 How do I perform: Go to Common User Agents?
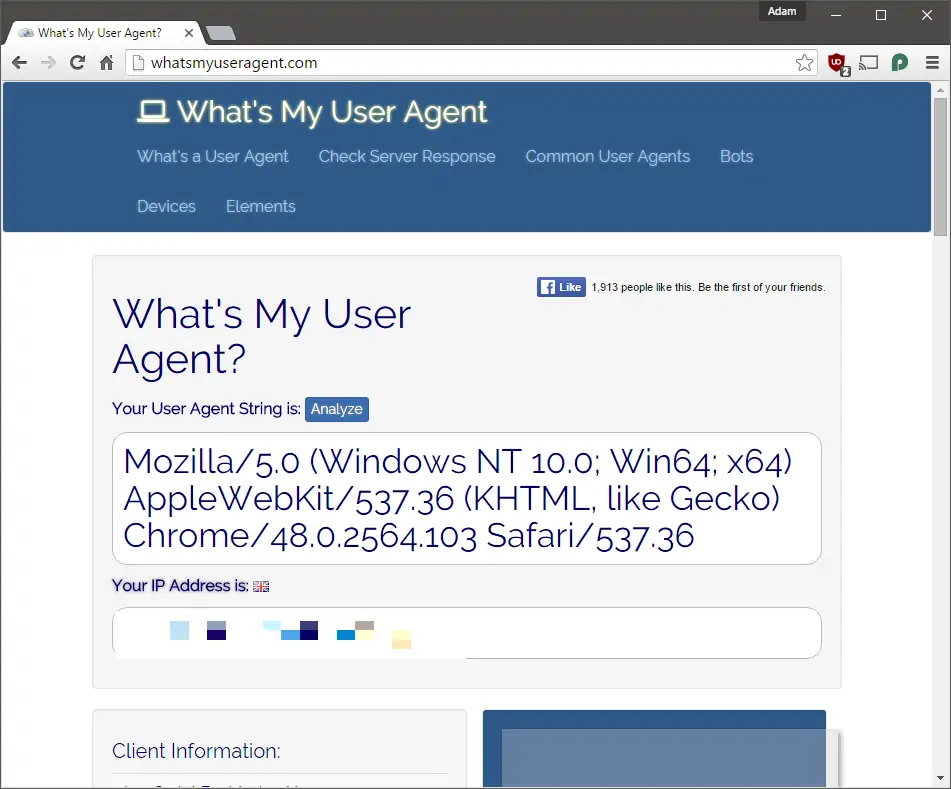(x=608, y=156)
